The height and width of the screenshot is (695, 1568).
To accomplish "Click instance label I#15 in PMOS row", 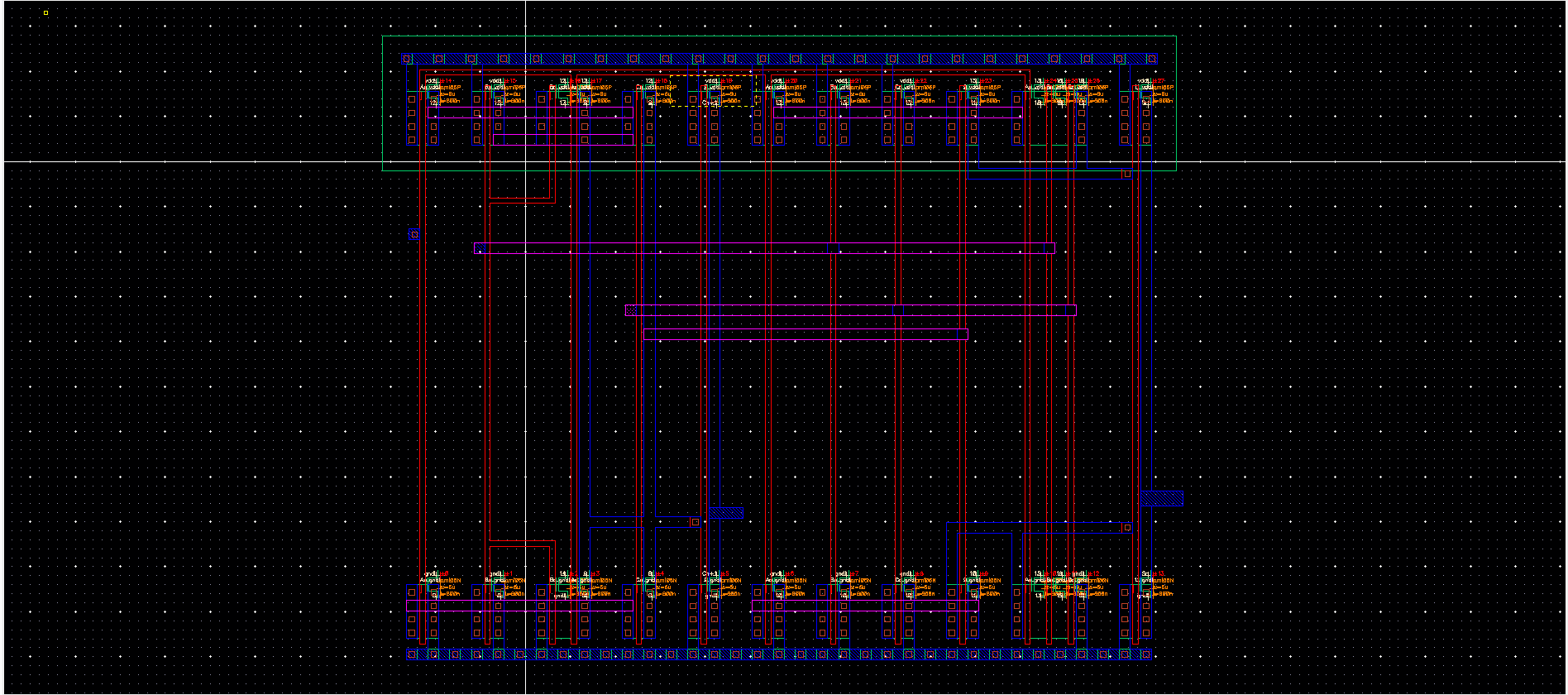I will point(510,81).
